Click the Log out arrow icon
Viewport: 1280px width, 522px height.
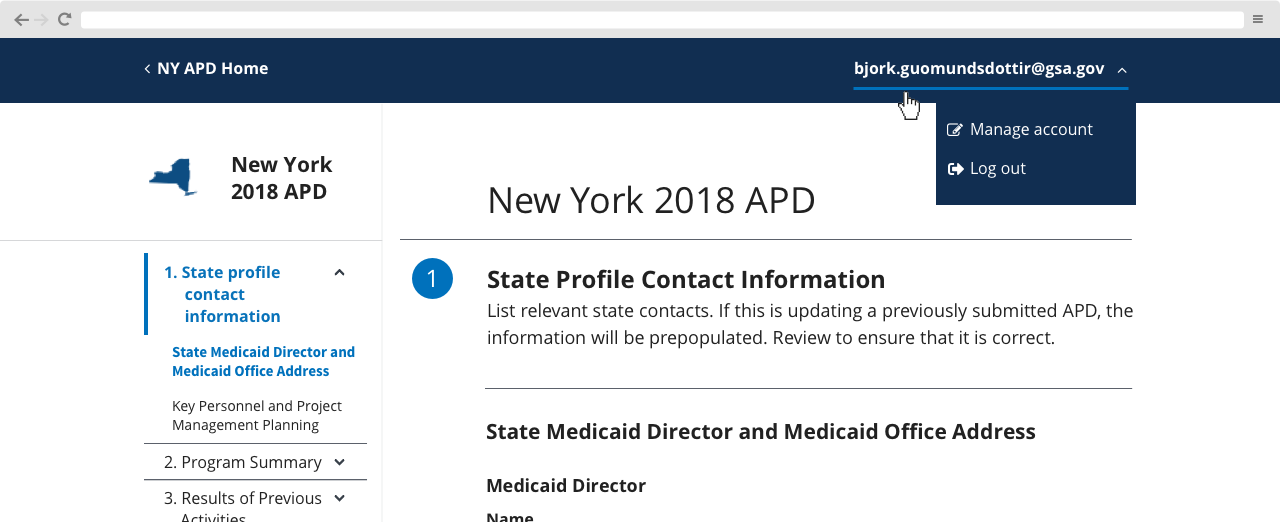(954, 169)
